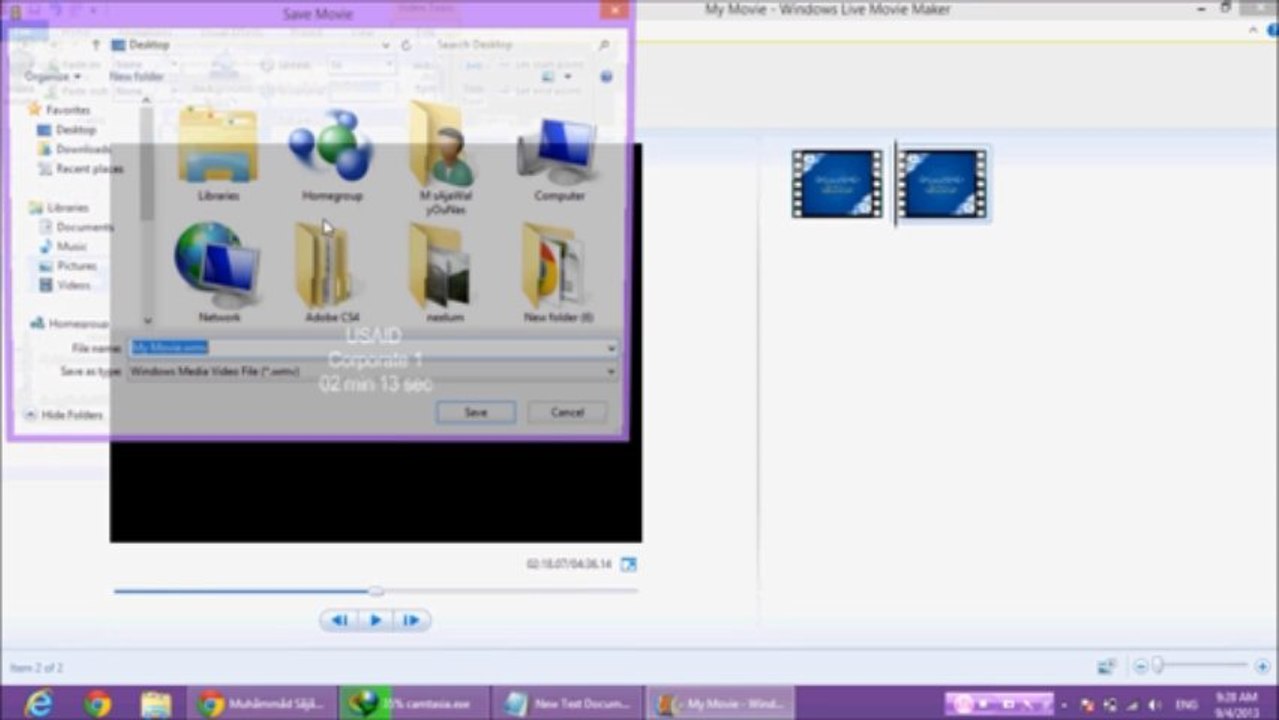Open the change view dropdown

[x=567, y=76]
